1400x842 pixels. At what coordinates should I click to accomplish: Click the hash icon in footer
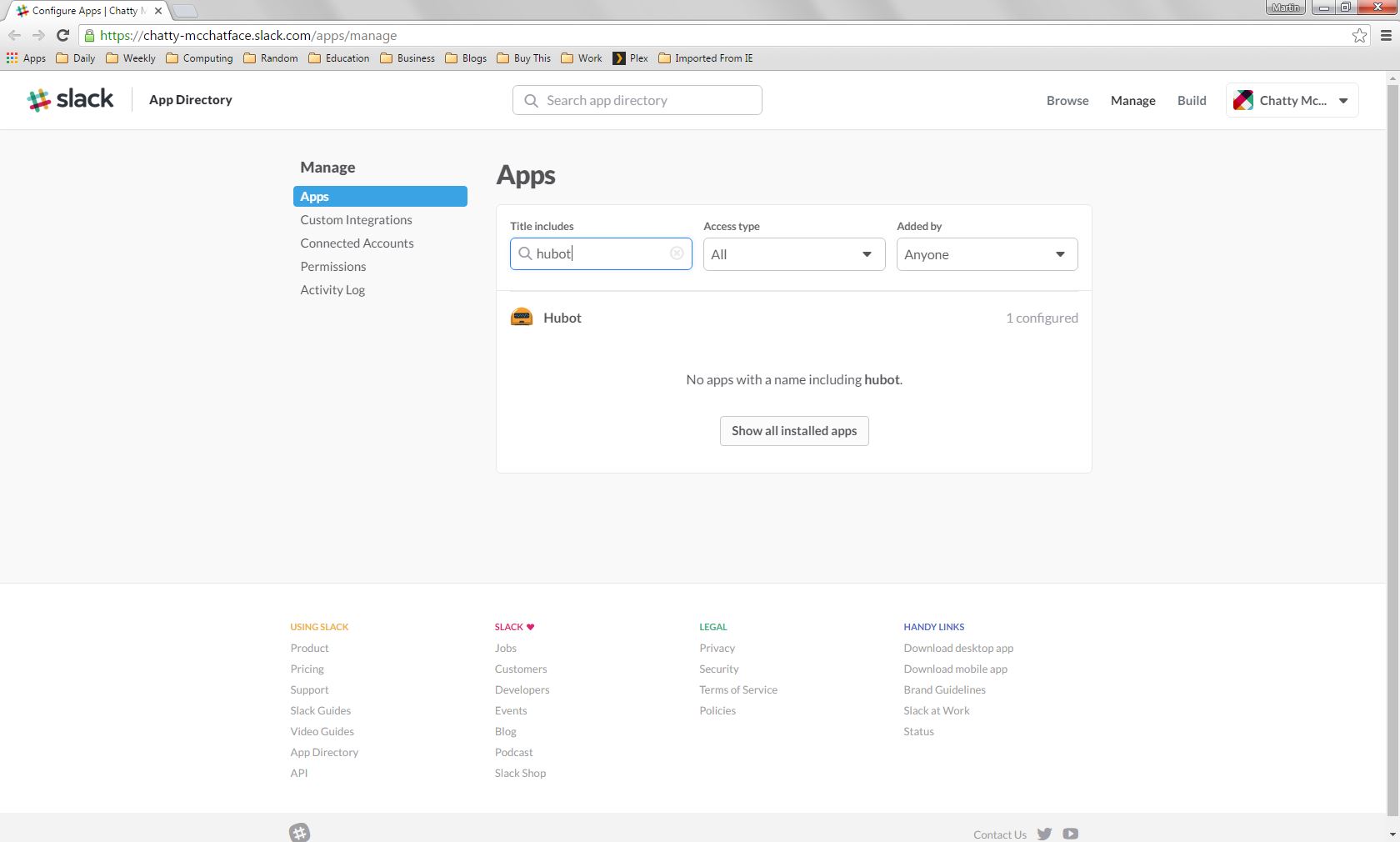point(300,832)
